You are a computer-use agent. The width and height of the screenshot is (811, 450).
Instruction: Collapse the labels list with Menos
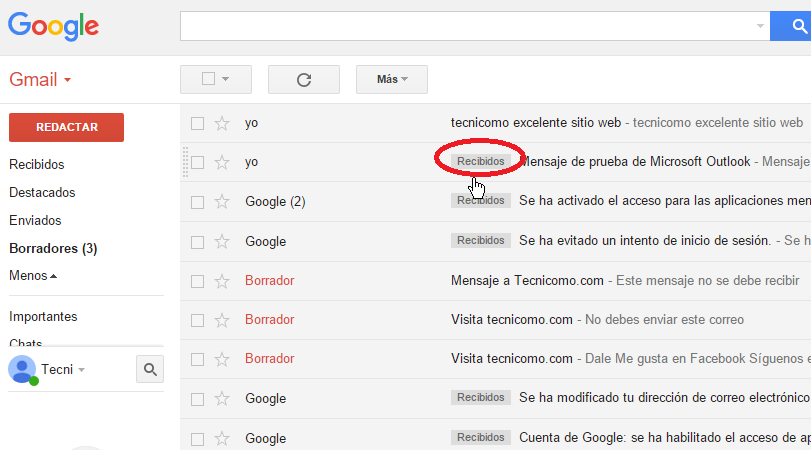tap(33, 276)
